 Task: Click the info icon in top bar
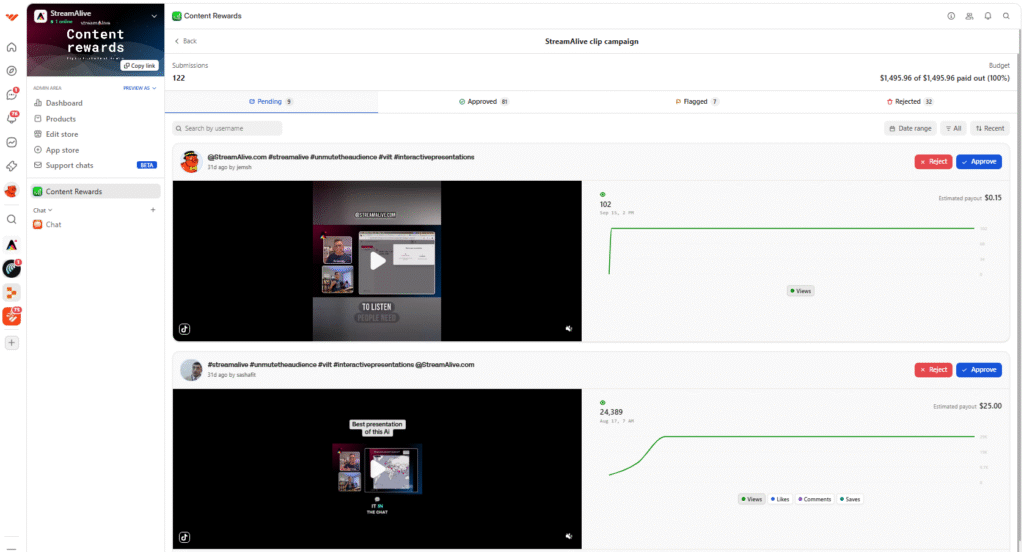tap(951, 16)
